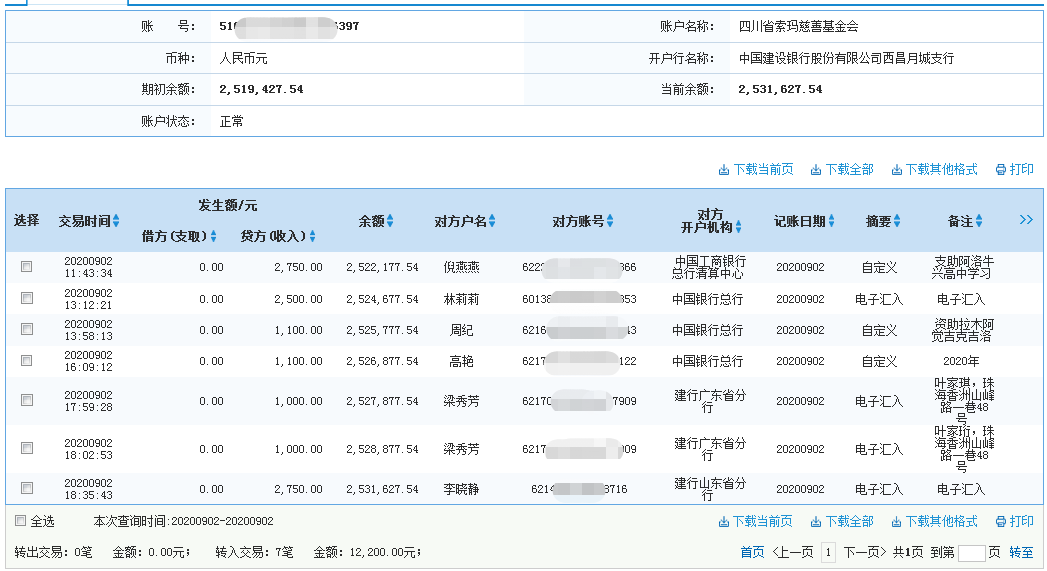Expand more columns with double chevron
The height and width of the screenshot is (571, 1047).
point(1026,220)
